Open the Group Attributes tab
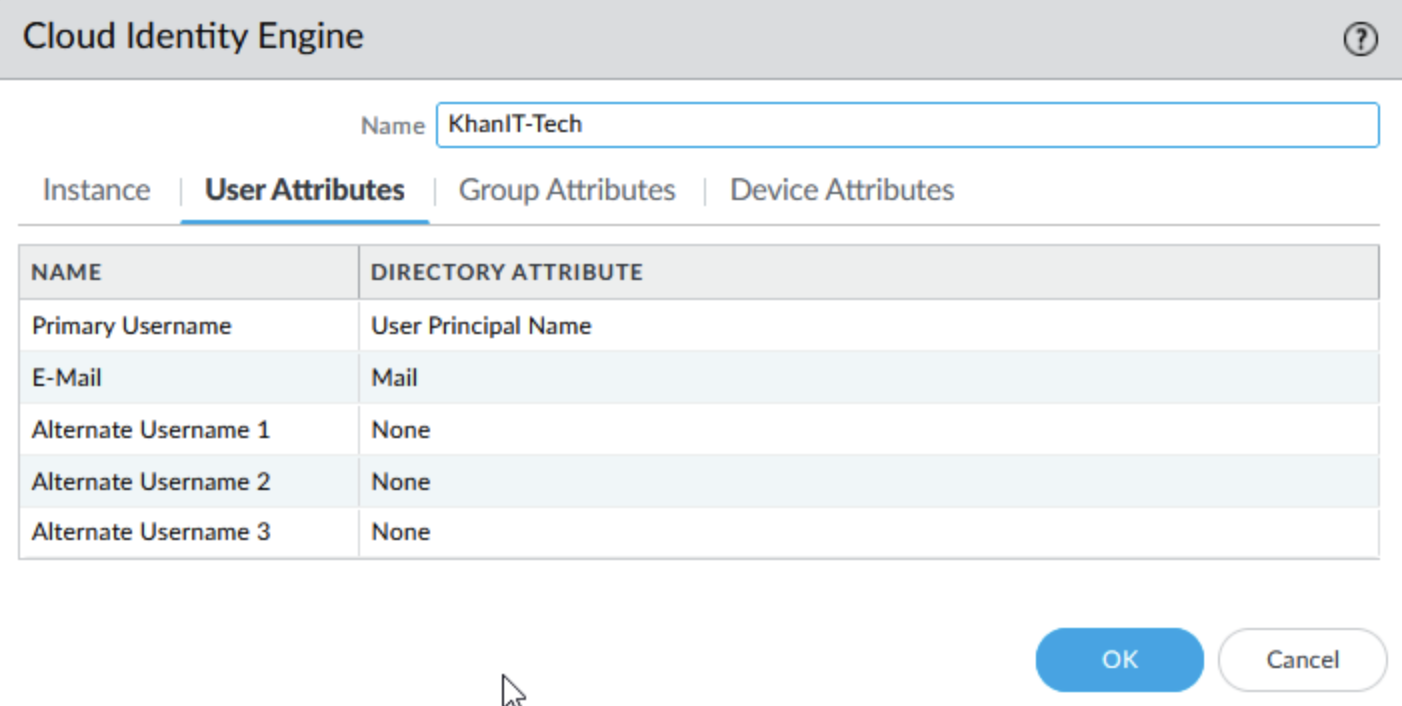Viewport: 1402px width, 706px height. coord(567,190)
